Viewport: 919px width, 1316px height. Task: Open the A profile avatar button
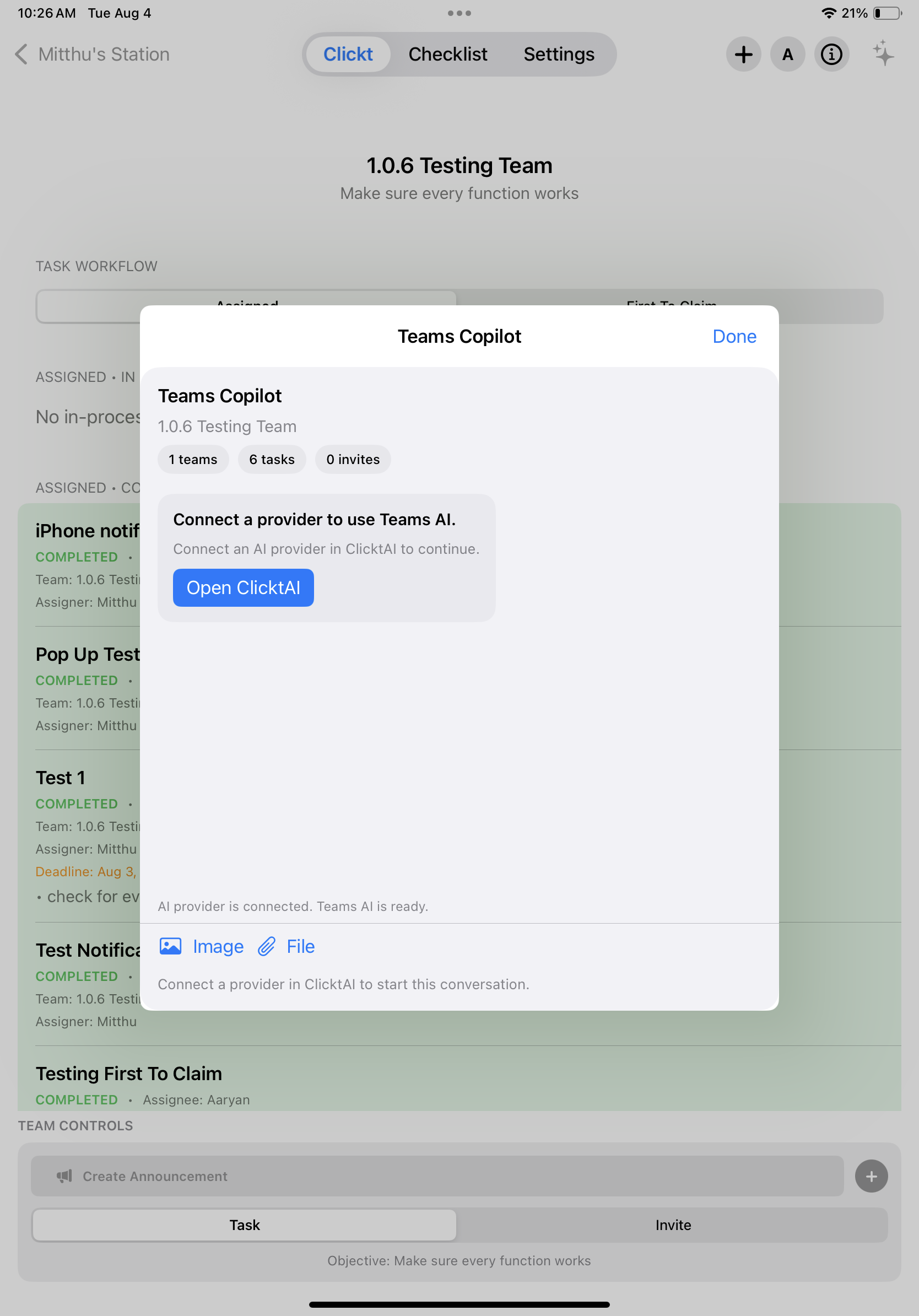(x=787, y=55)
